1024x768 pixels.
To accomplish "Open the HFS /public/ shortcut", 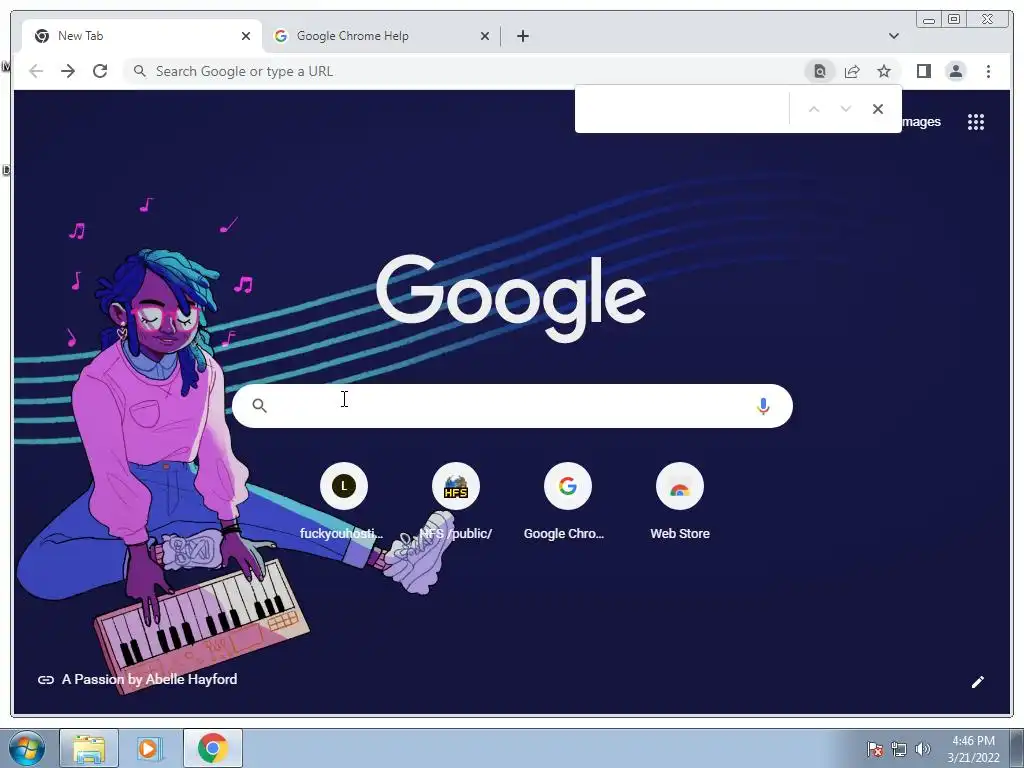I will (456, 501).
